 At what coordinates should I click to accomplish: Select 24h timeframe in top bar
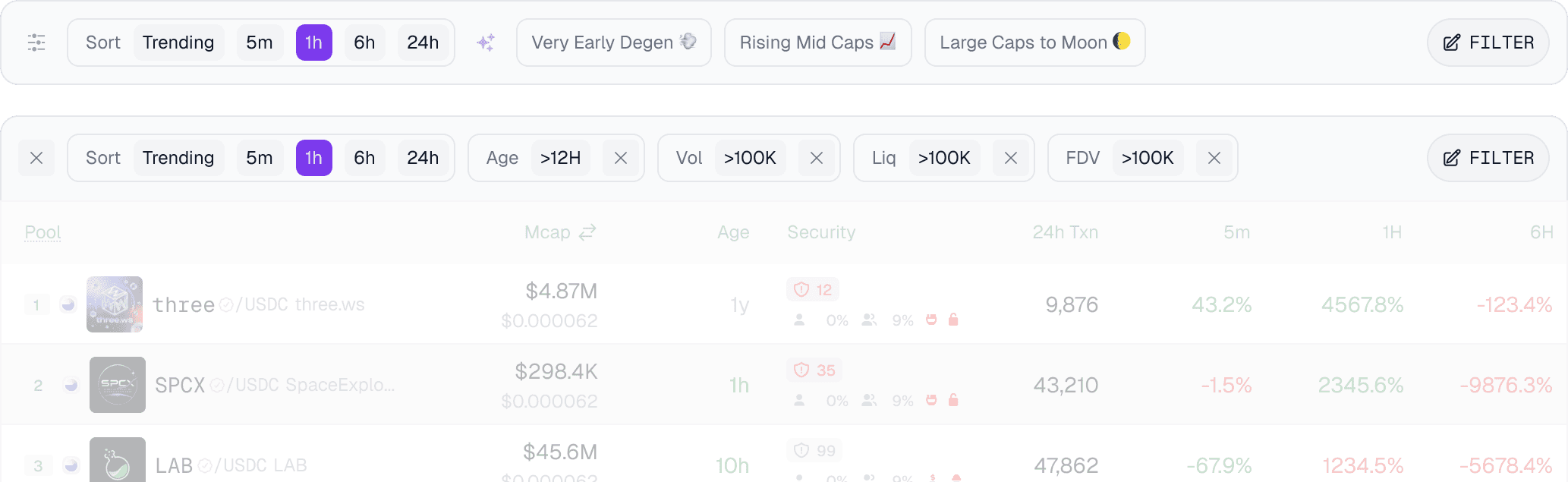point(423,43)
